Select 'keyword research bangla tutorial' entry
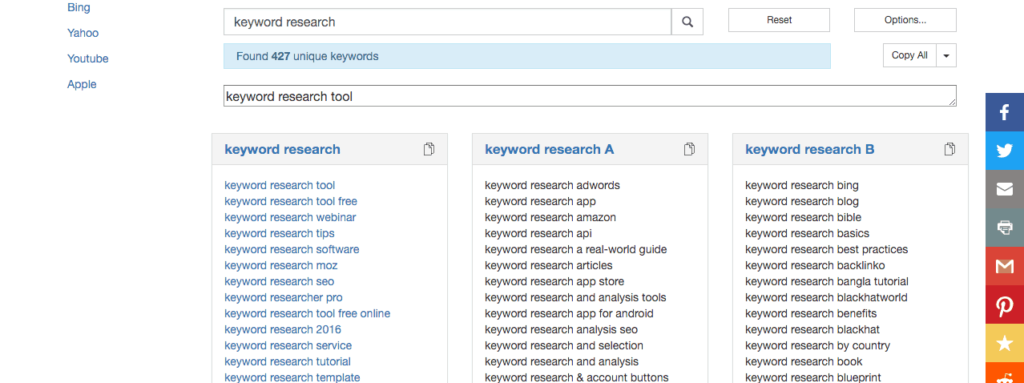Image resolution: width=1024 pixels, height=383 pixels. point(827,281)
